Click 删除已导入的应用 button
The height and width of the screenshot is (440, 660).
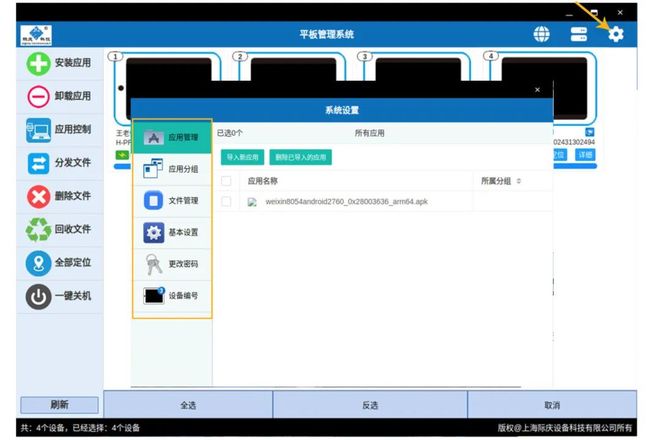pyautogui.click(x=301, y=157)
